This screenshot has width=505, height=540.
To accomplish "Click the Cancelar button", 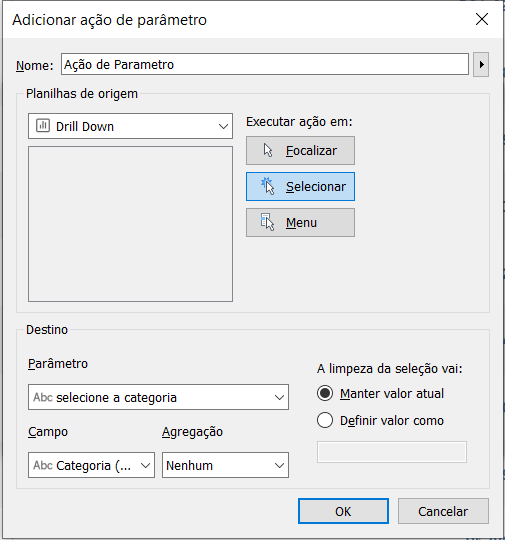I will coord(443,511).
